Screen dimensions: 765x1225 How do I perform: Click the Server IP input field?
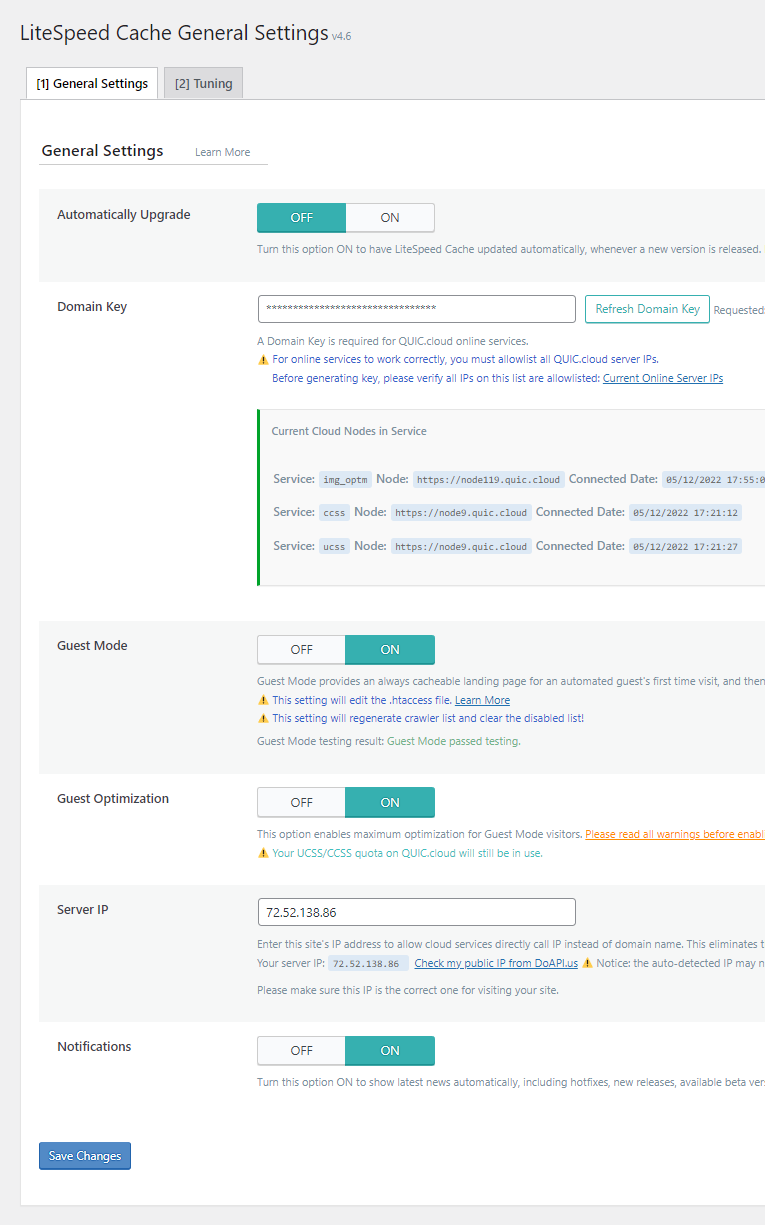click(x=417, y=912)
